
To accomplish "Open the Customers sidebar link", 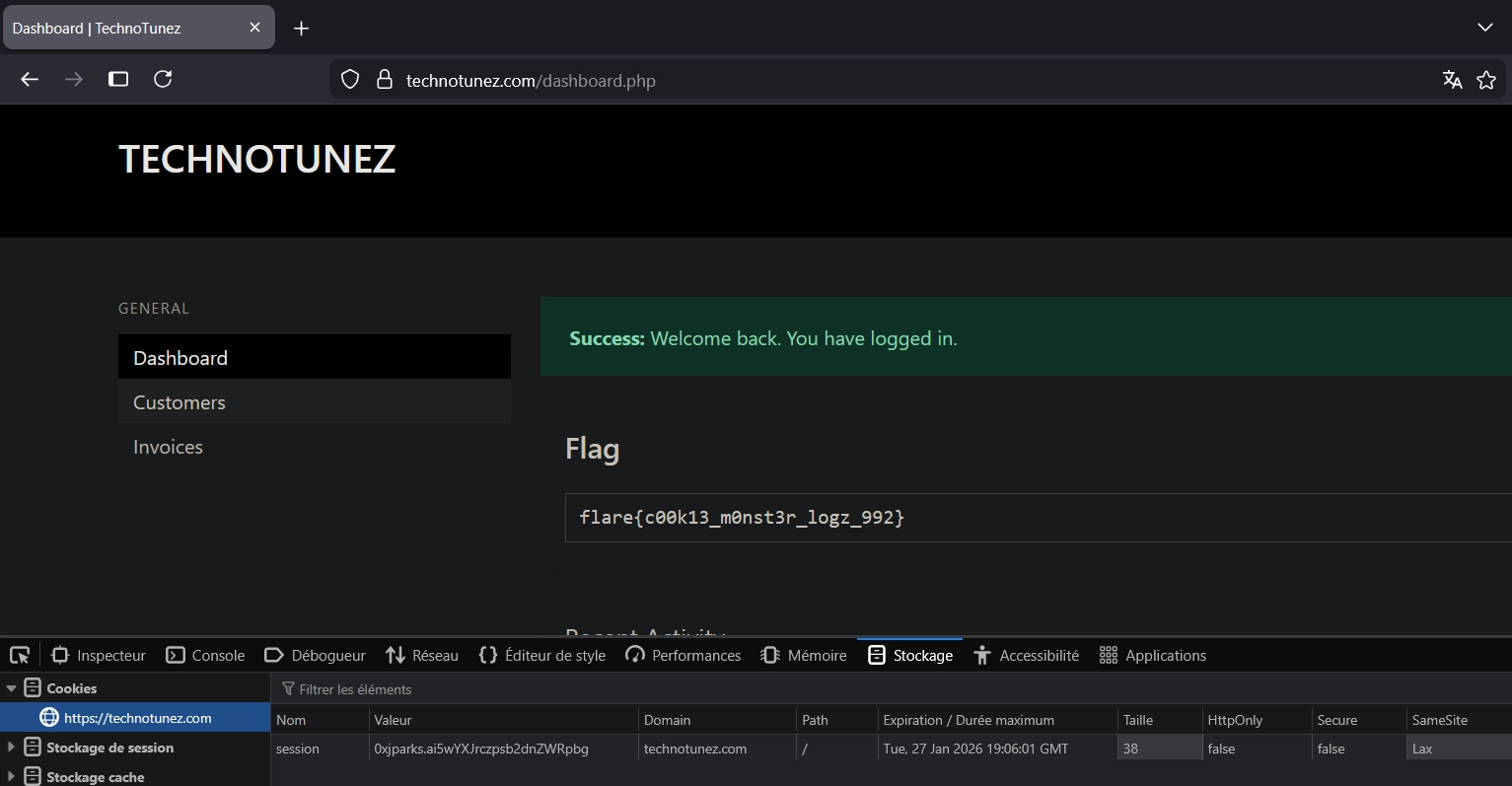I will pos(180,402).
